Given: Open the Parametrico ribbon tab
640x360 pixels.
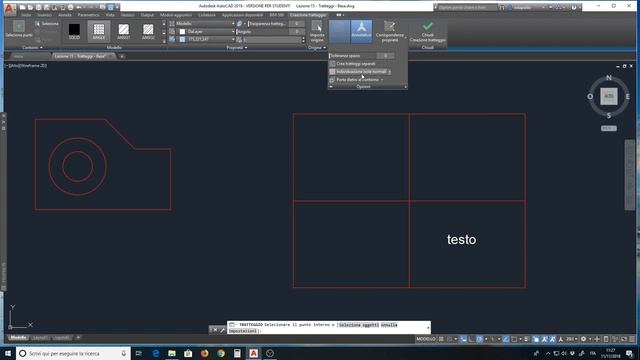Looking at the screenshot, I should [88, 15].
